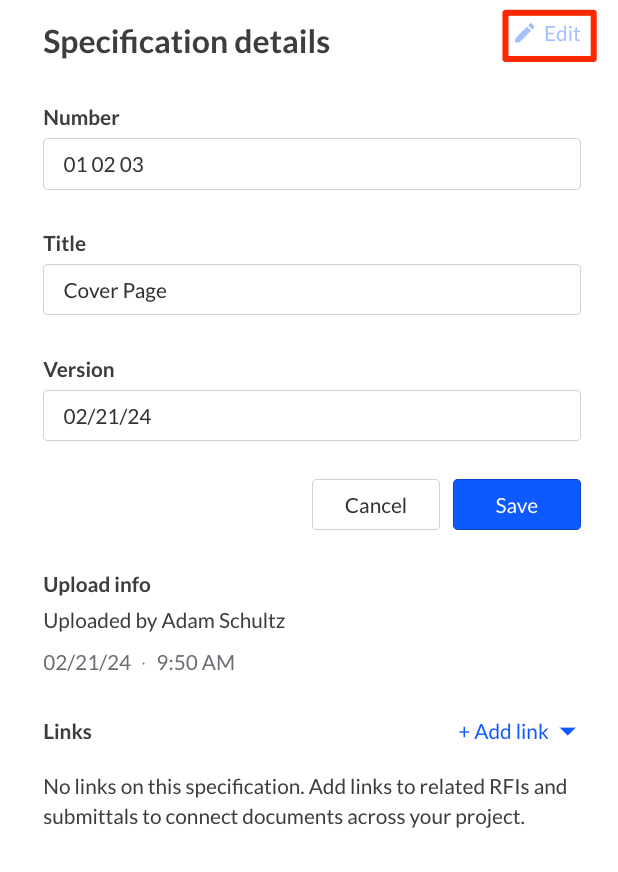Click the Add link text
Screen dimensions: 618x872
[511, 732]
